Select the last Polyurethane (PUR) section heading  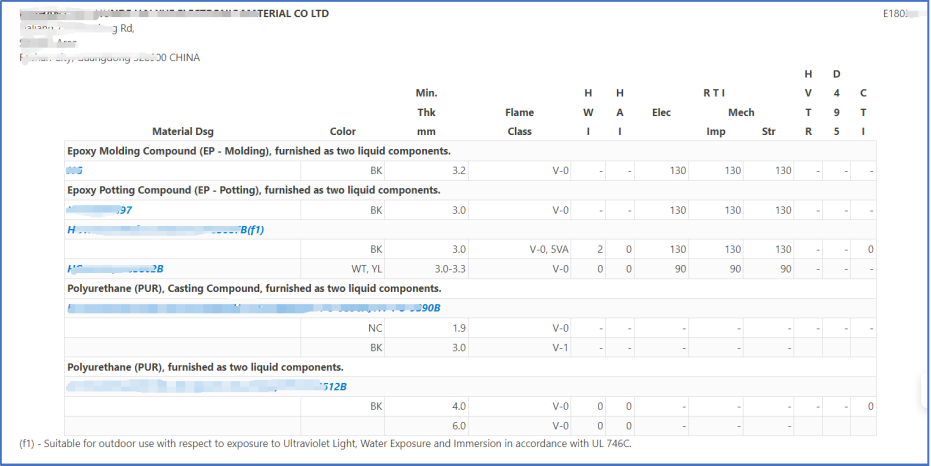tap(205, 367)
